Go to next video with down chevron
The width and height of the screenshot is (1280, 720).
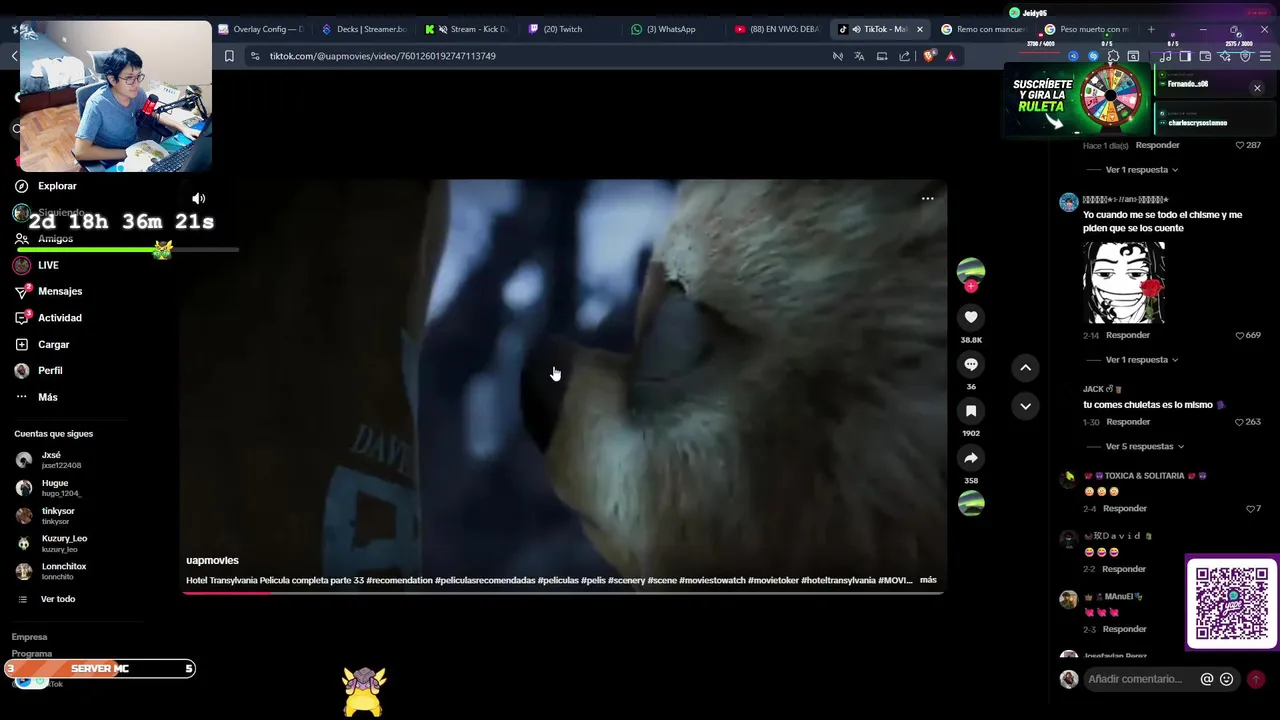click(x=1025, y=406)
